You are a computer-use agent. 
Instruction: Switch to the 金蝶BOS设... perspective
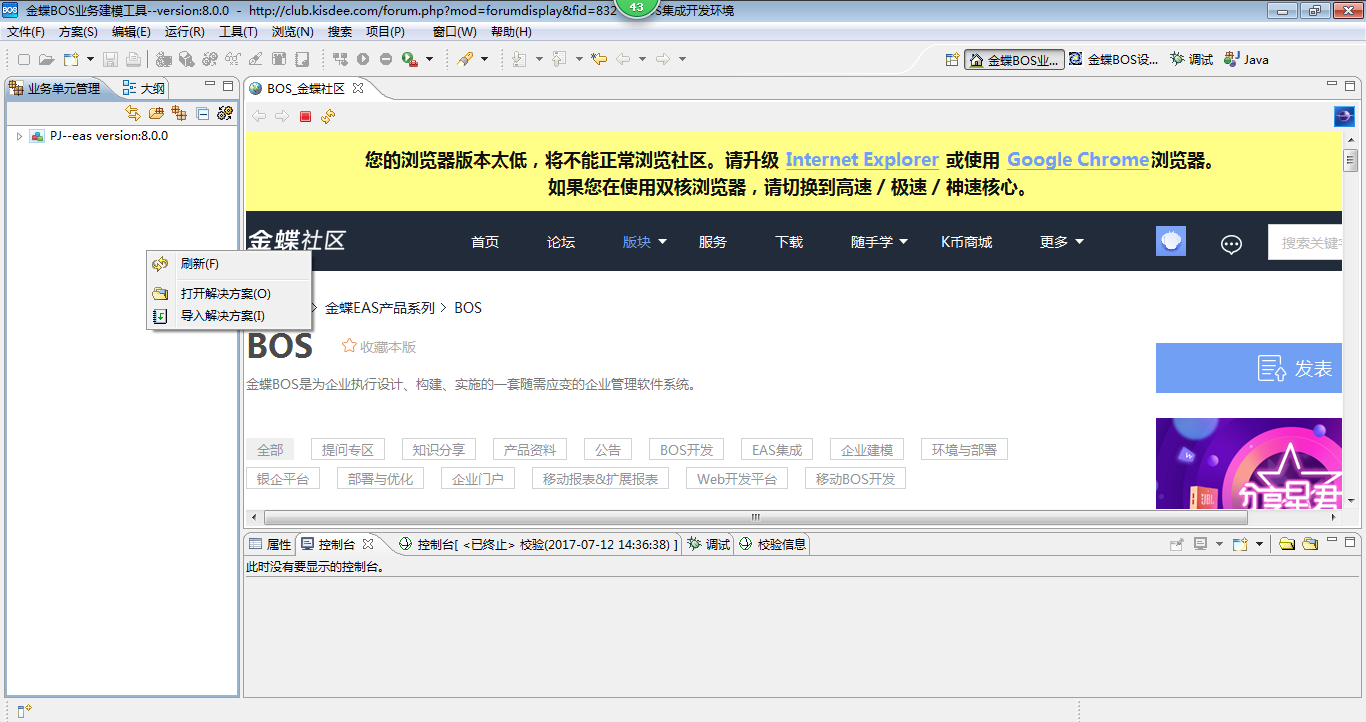click(x=1113, y=59)
